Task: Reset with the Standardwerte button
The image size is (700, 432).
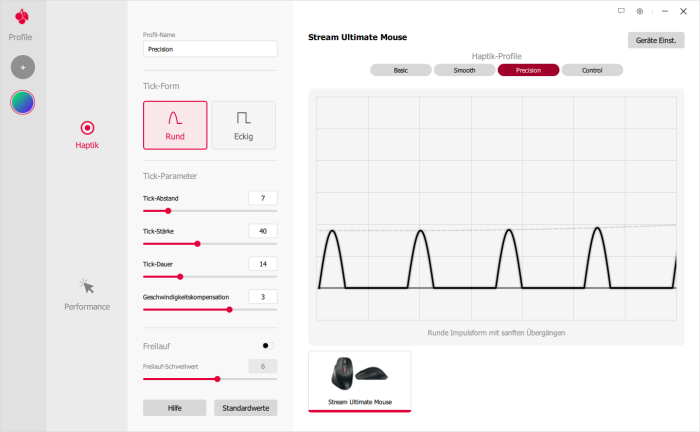Action: click(x=245, y=408)
